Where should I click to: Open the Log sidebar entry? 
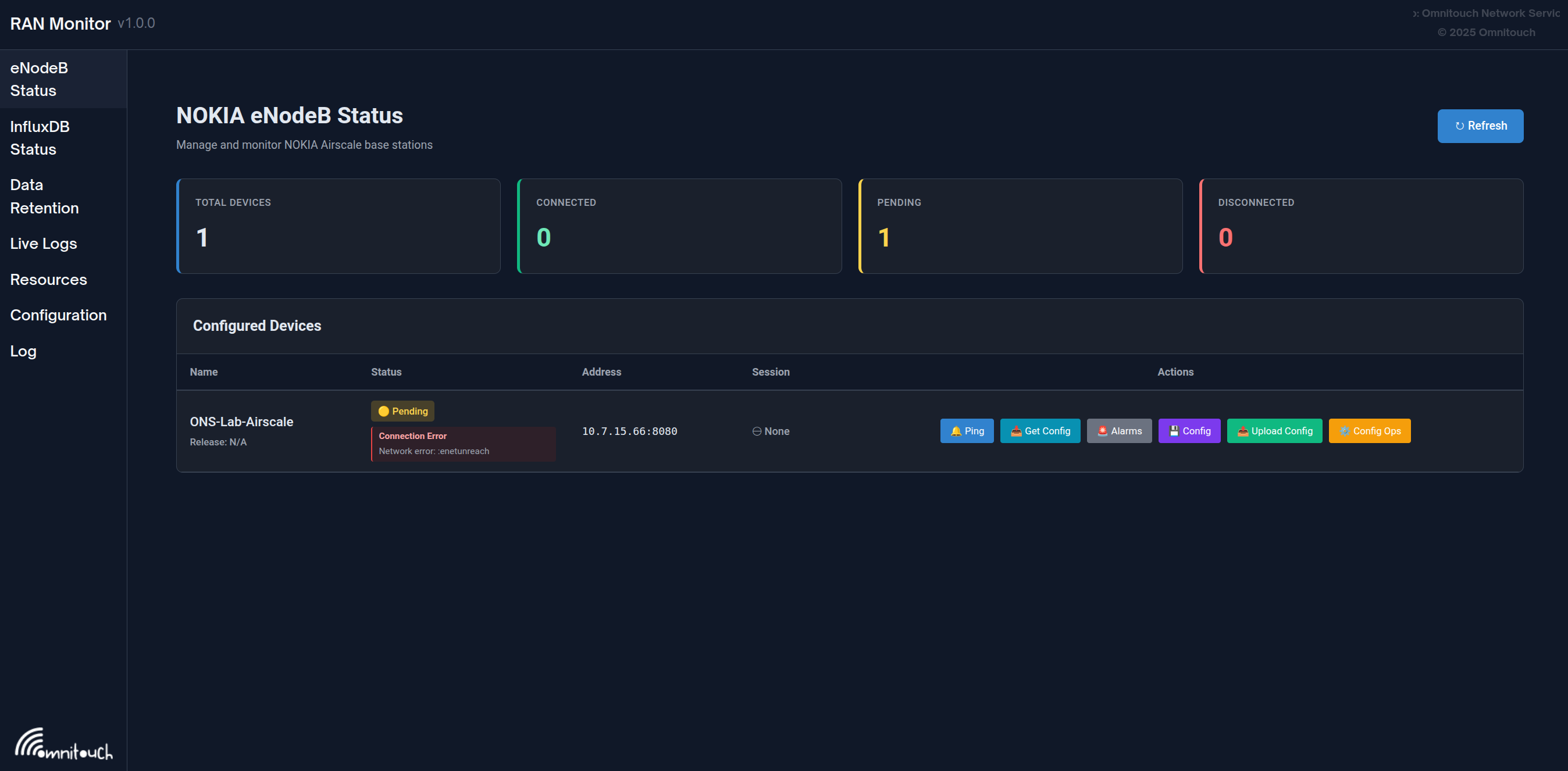(x=63, y=351)
